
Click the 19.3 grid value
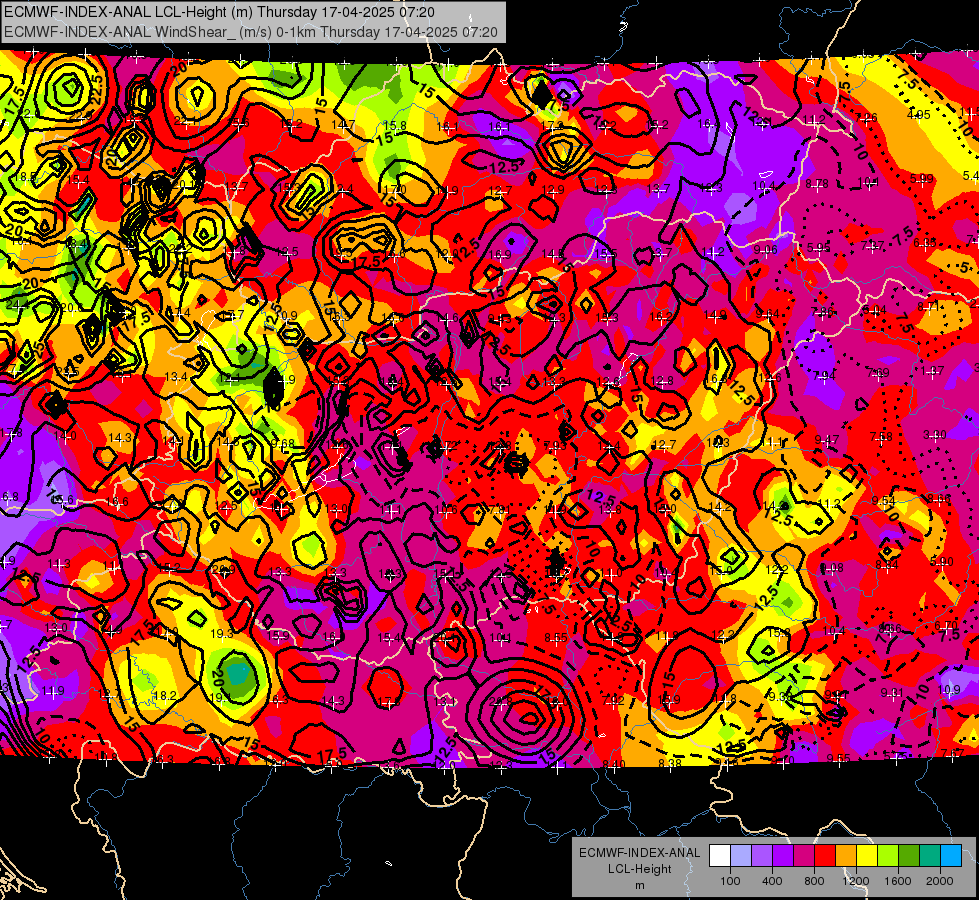[222, 634]
